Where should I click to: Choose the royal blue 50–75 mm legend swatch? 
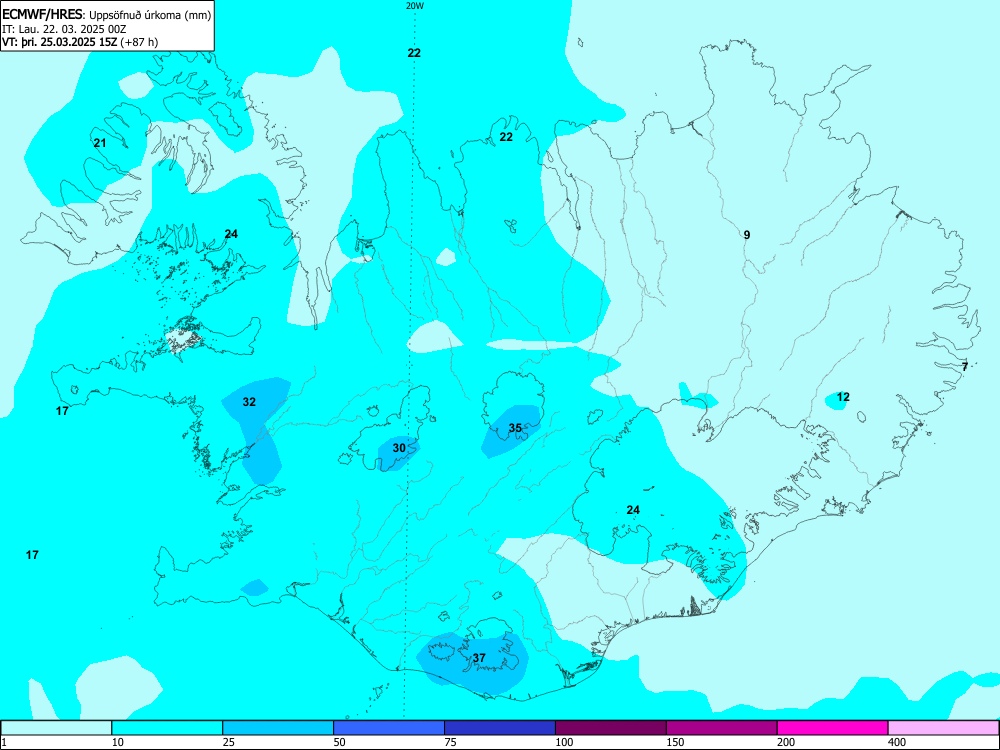[389, 728]
